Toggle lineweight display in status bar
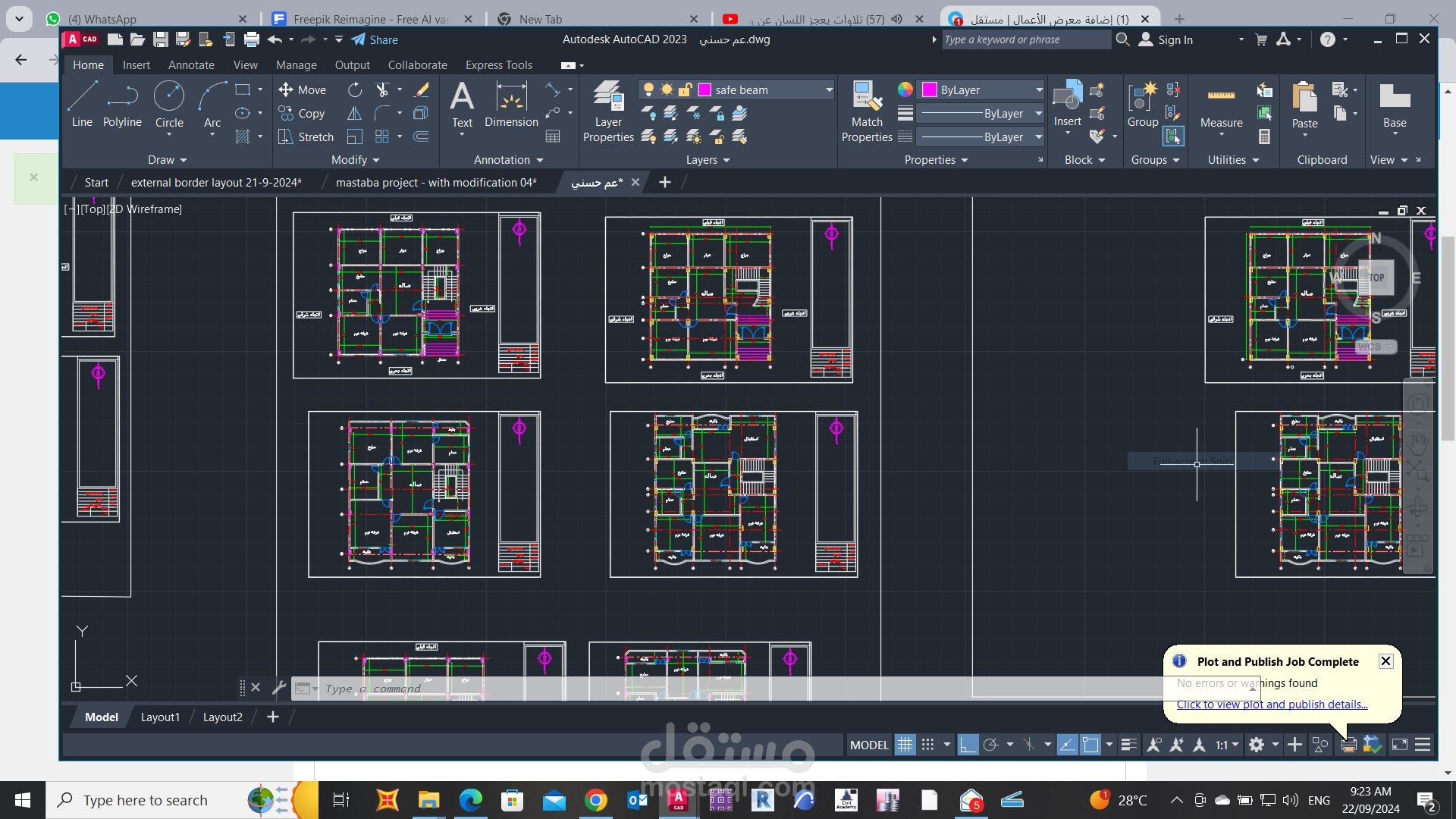Viewport: 1456px width, 819px height. pos(1128,745)
